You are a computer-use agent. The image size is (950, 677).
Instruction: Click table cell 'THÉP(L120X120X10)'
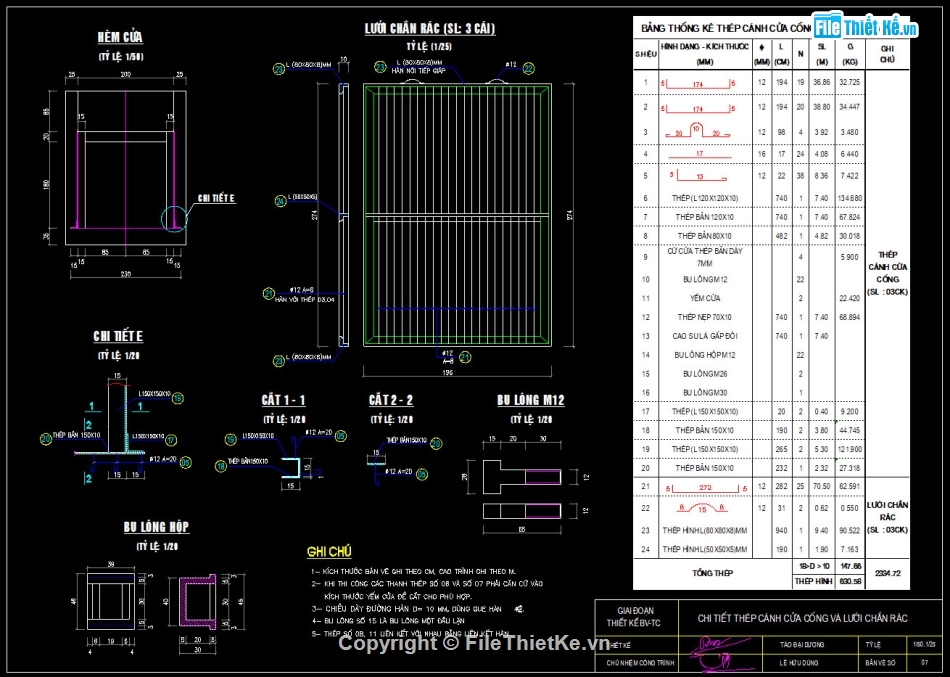tap(705, 198)
